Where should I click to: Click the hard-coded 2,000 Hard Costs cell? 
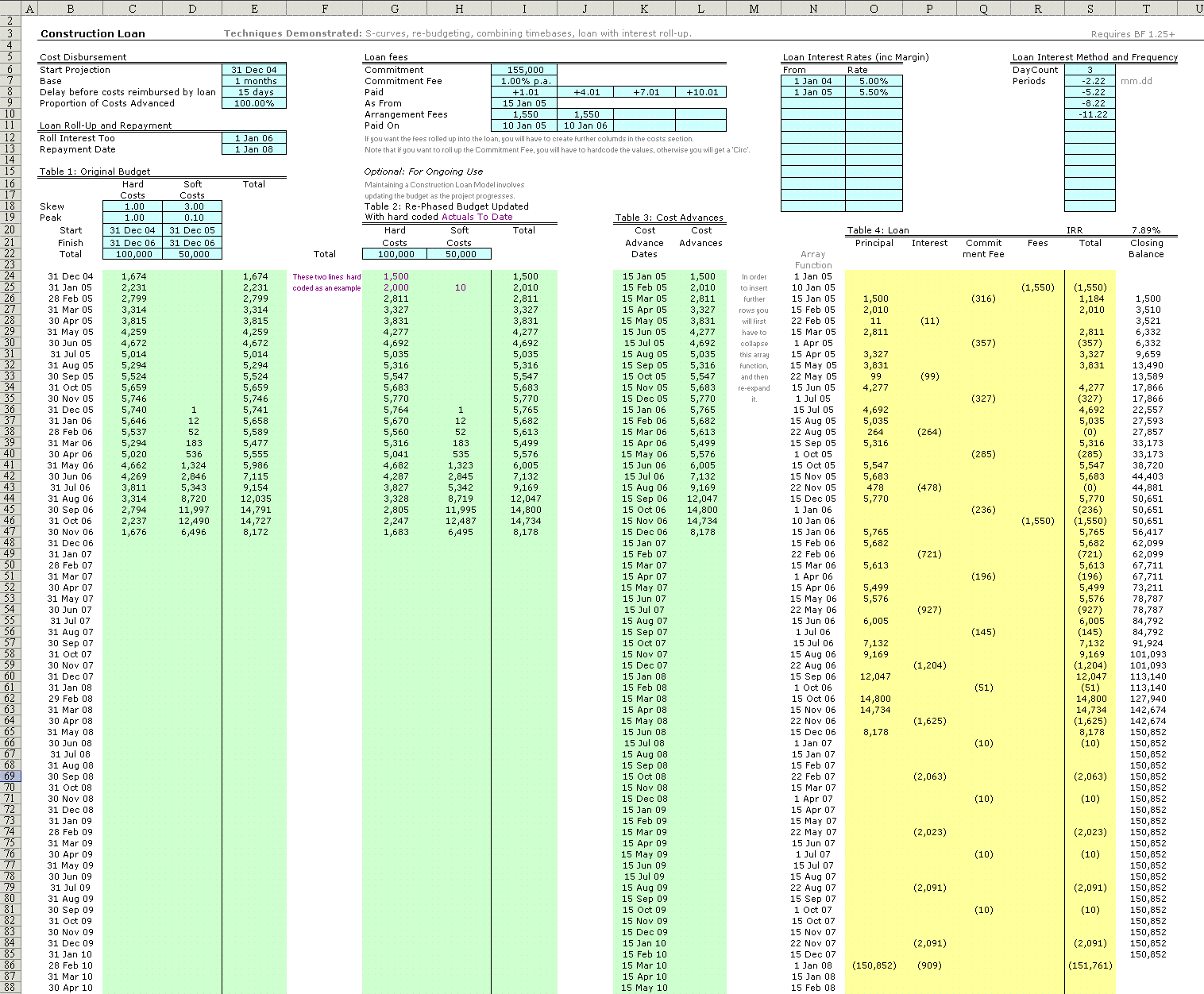coord(396,287)
